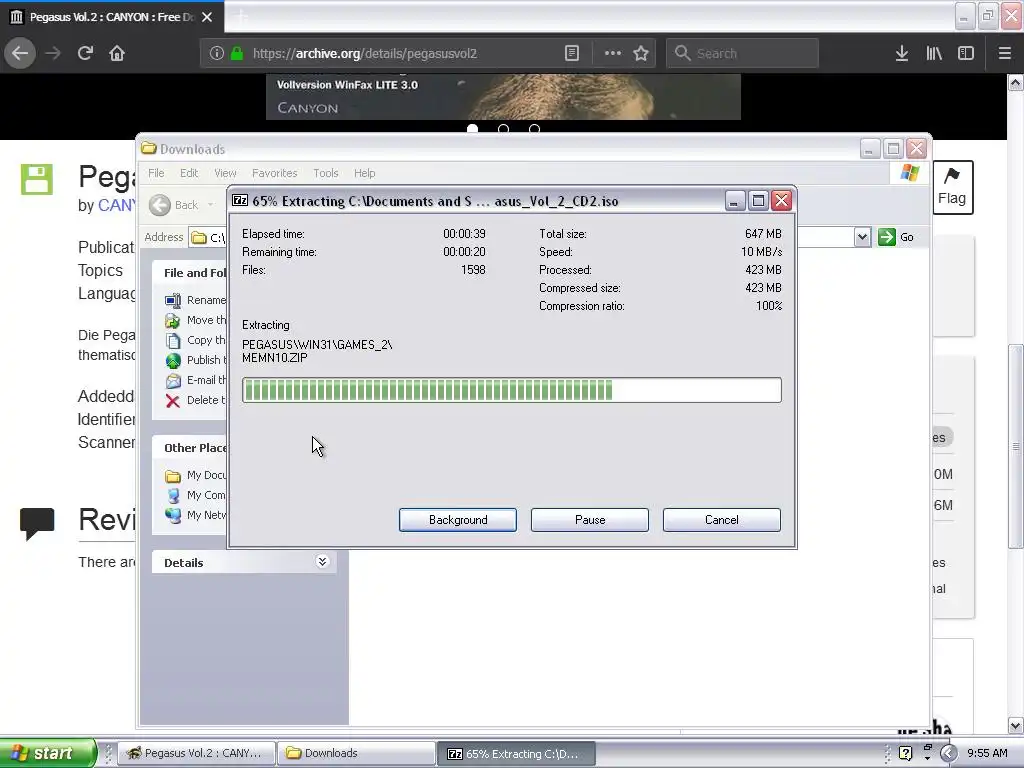Click Firefox forward arrow button
The width and height of the screenshot is (1024, 768).
click(x=53, y=53)
